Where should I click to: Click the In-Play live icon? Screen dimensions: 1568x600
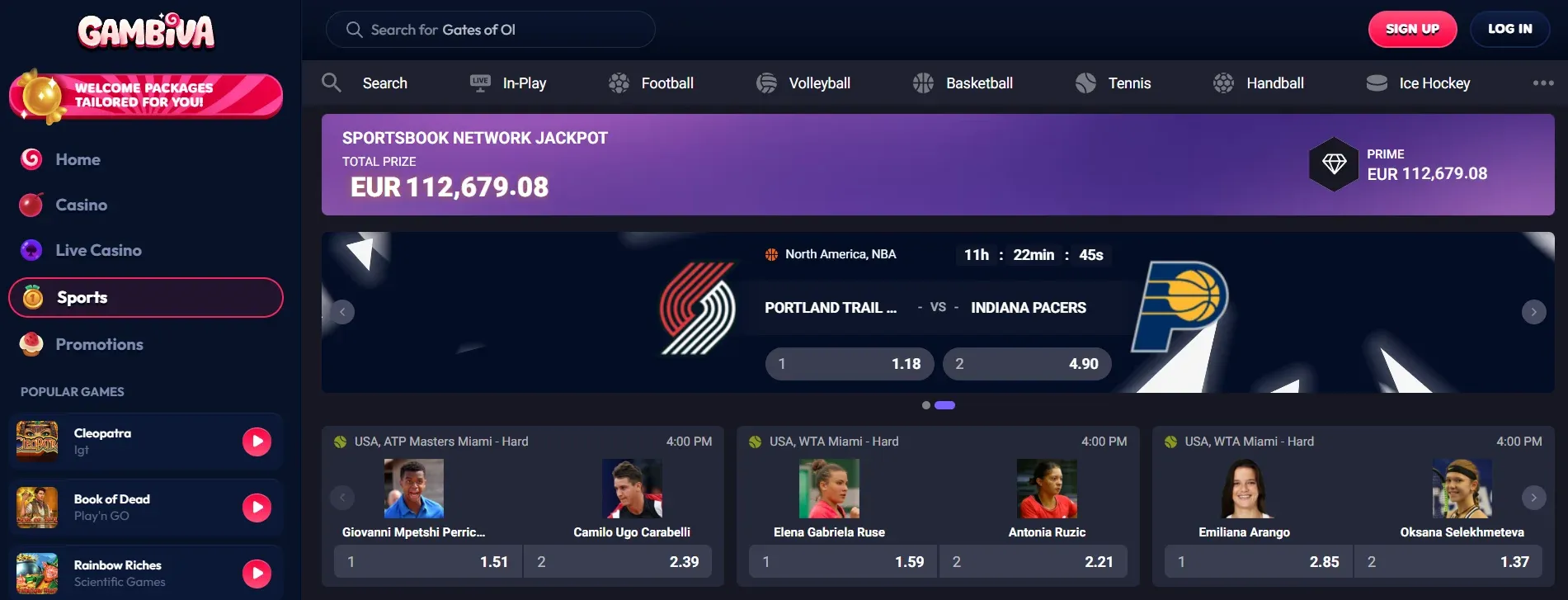480,83
